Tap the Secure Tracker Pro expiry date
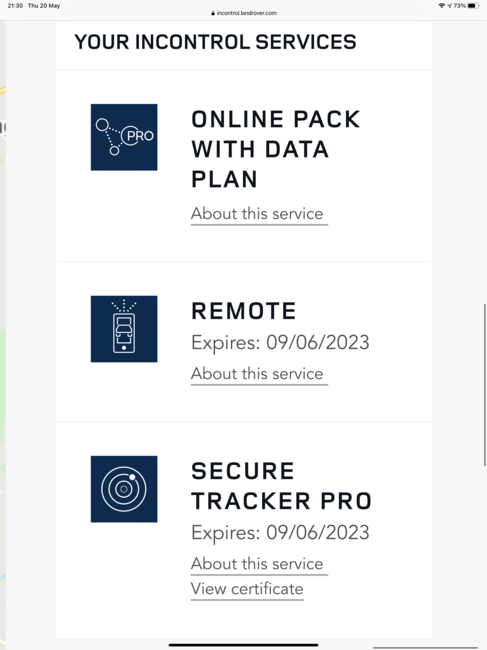Screen dimensions: 487x650 tap(280, 533)
